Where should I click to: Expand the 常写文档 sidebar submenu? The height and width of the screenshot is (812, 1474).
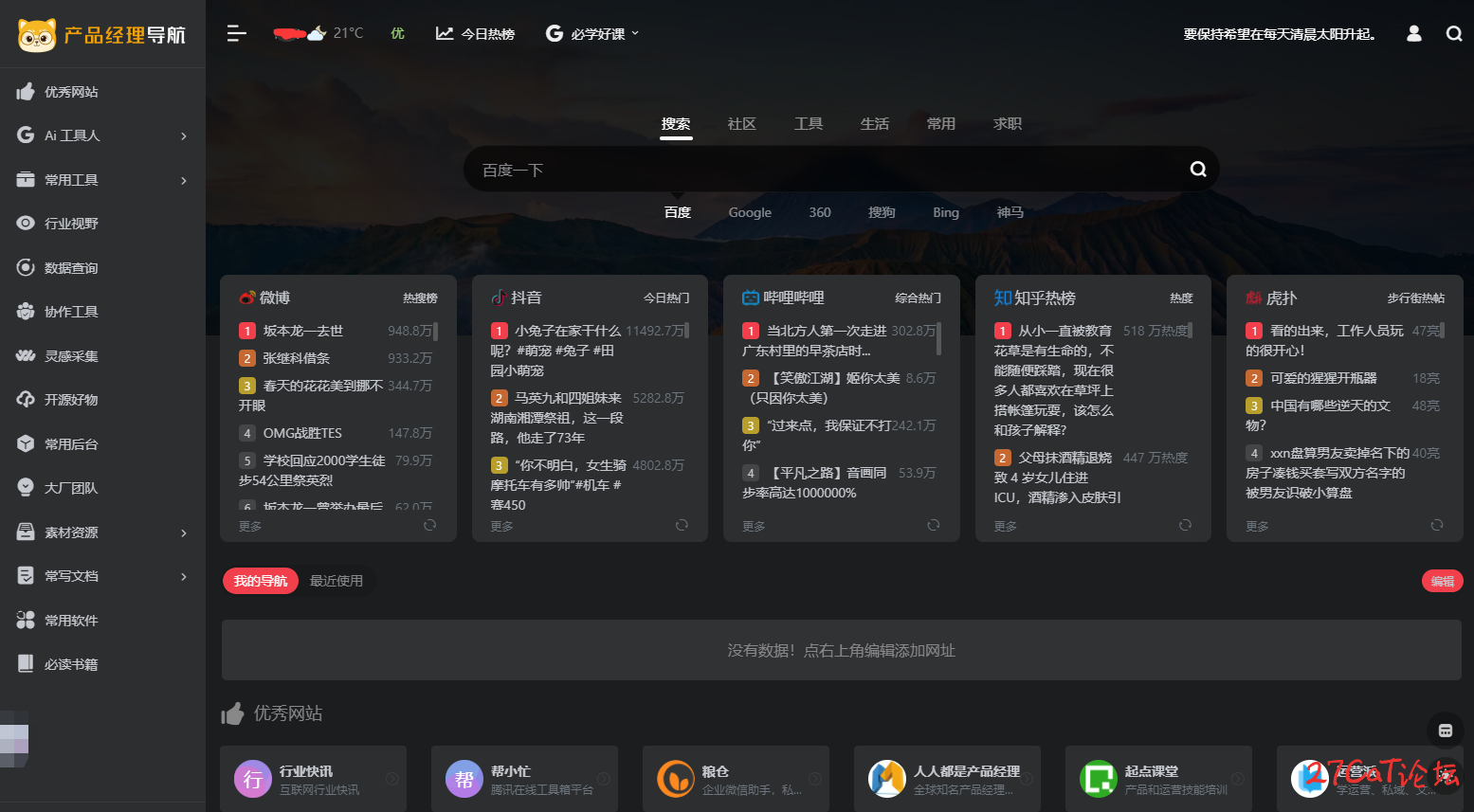pos(184,576)
